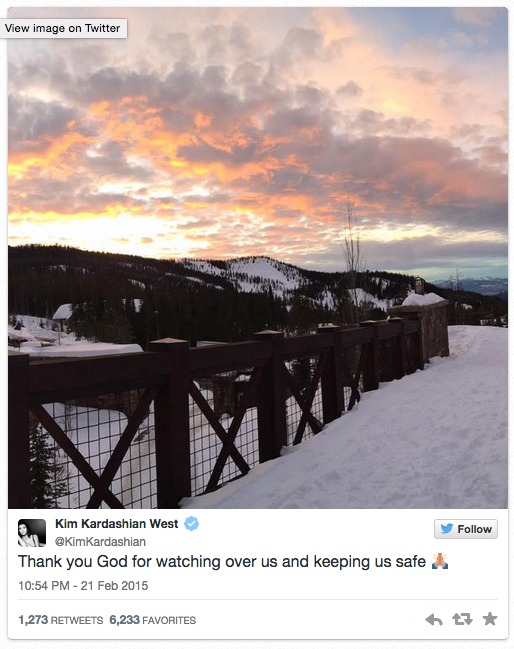Click the 10:54 PM timestamp
The image size is (514, 649).
43,586
